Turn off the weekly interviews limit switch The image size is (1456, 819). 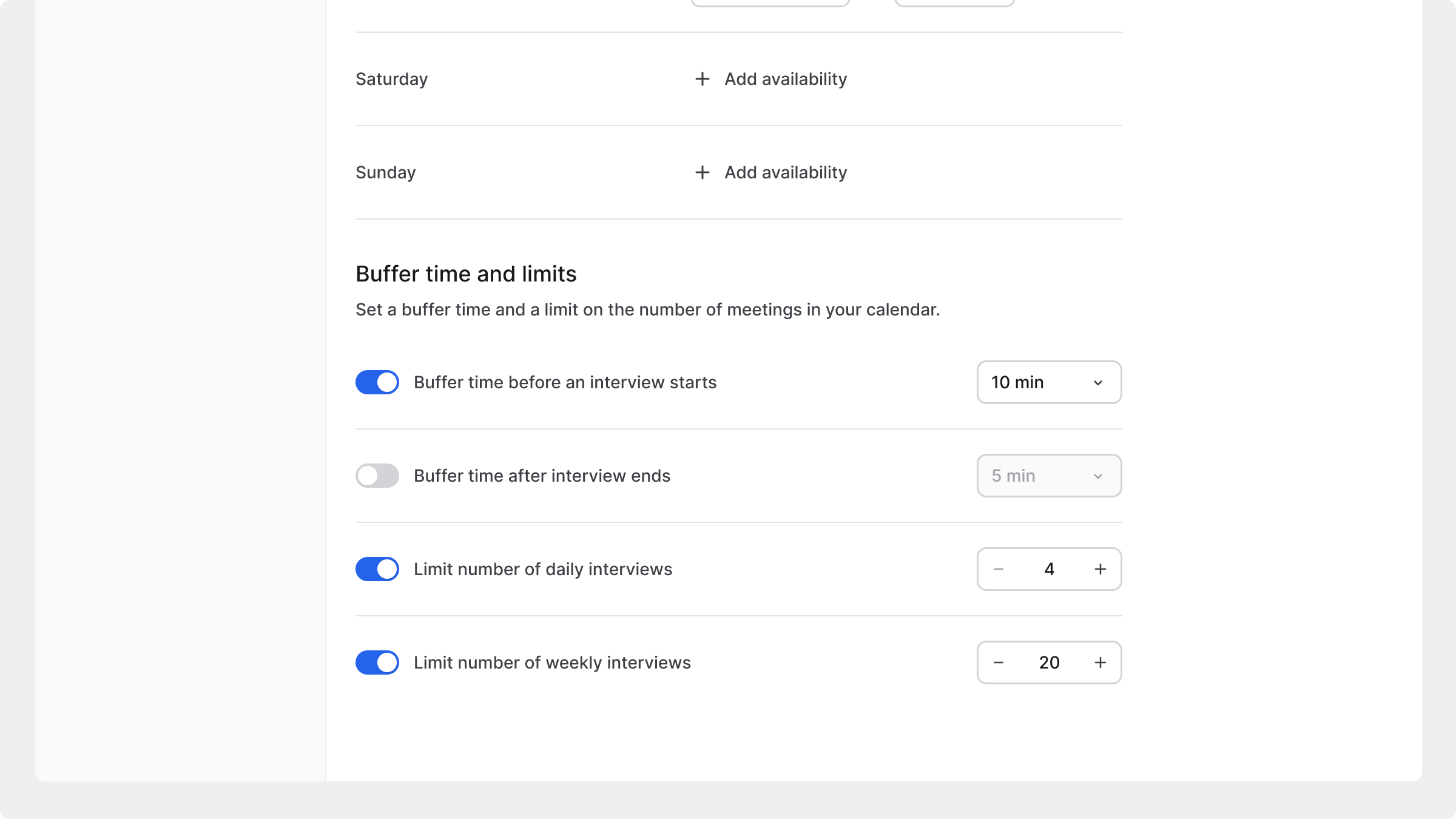click(x=377, y=662)
